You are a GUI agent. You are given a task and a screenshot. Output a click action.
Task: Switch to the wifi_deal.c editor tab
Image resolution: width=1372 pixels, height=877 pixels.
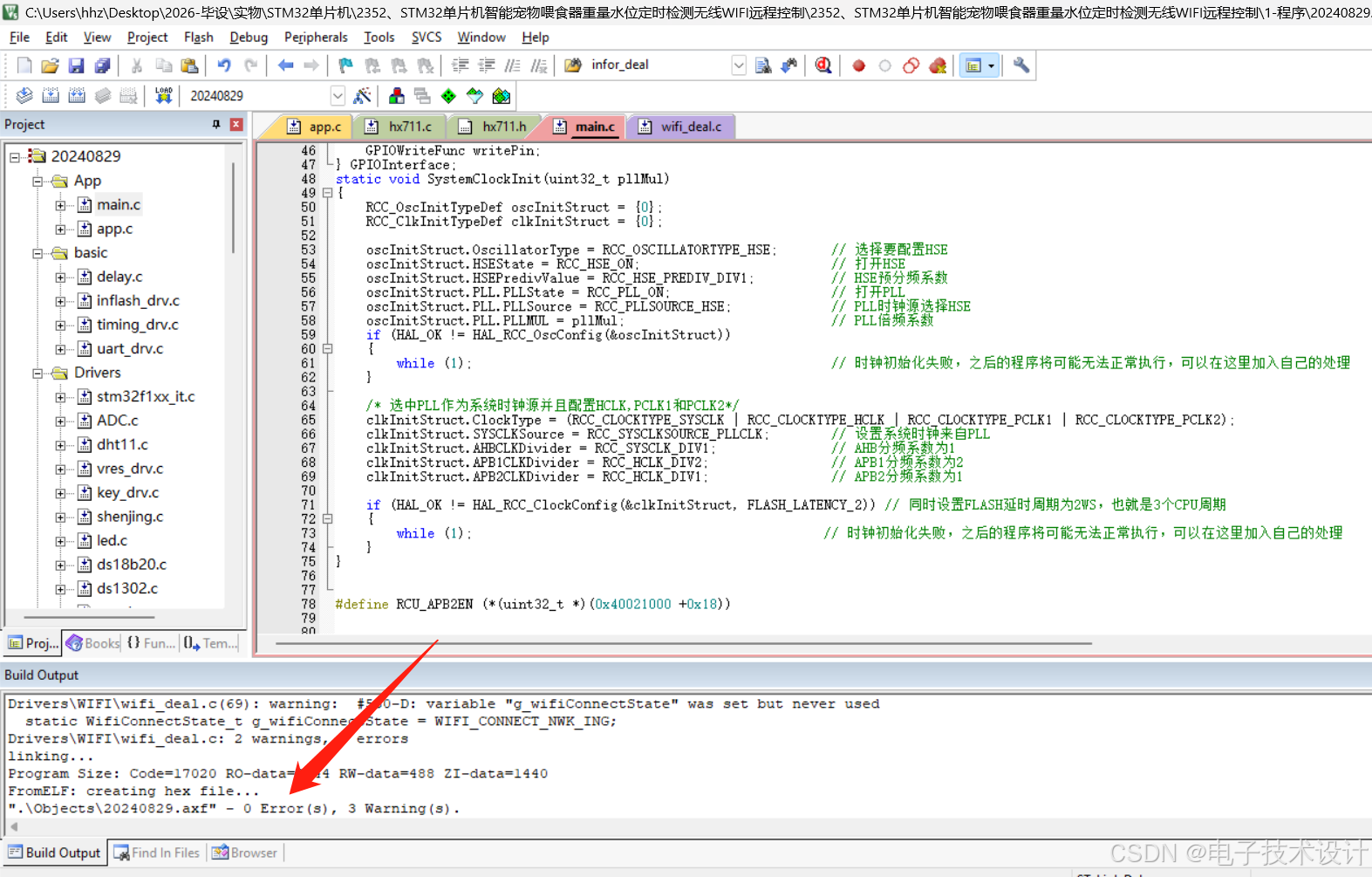pyautogui.click(x=683, y=127)
